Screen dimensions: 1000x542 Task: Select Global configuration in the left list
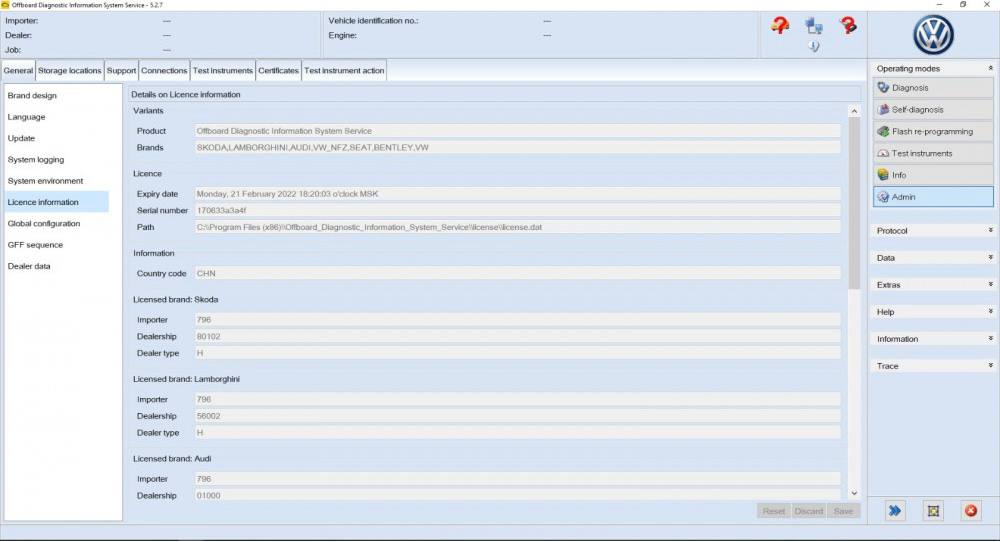(44, 224)
